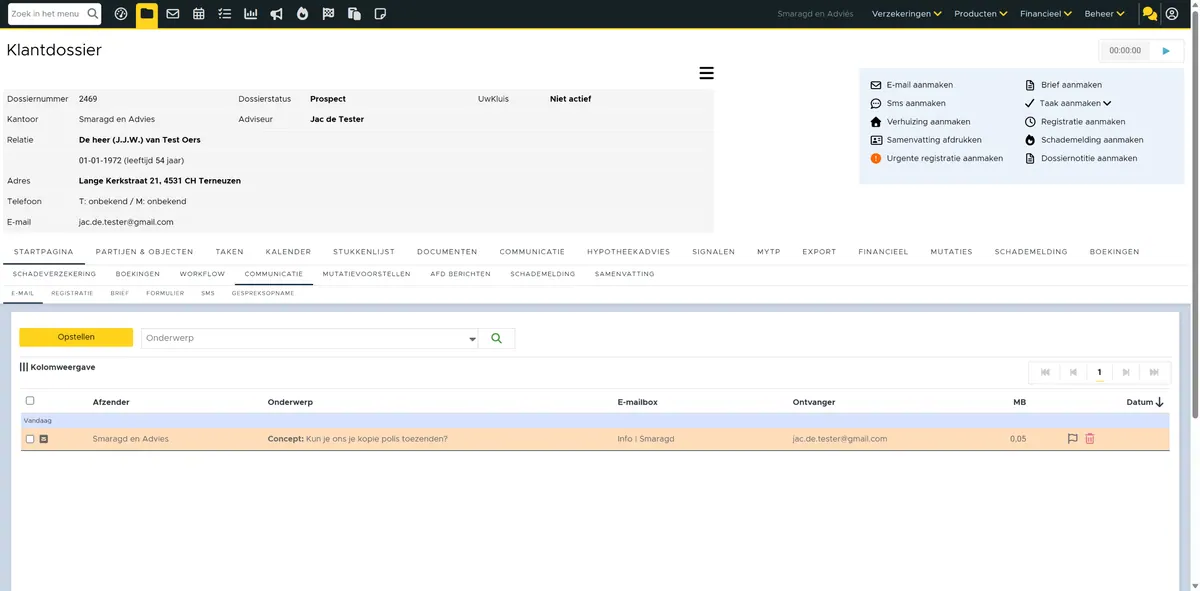Open the calendar icon in top bar
1200x591 pixels.
coord(199,14)
